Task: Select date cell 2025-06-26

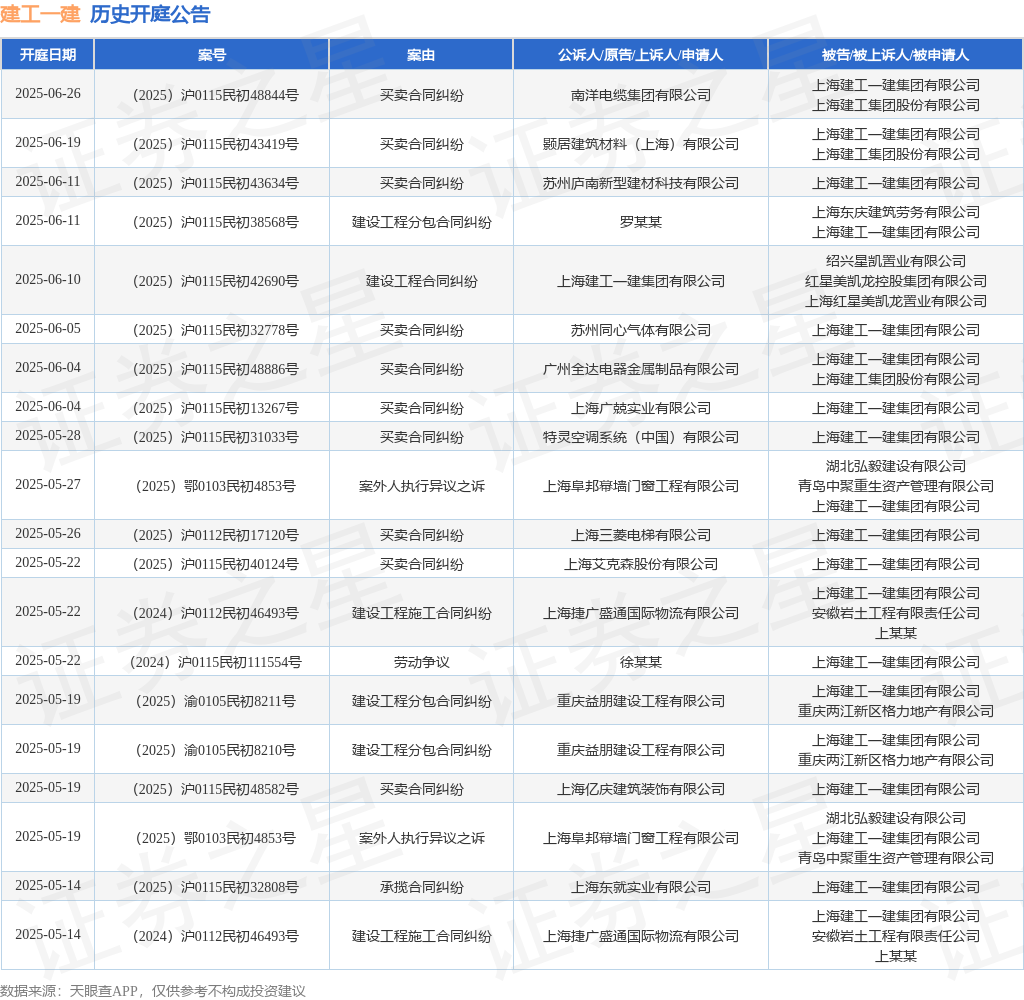Action: tap(48, 93)
